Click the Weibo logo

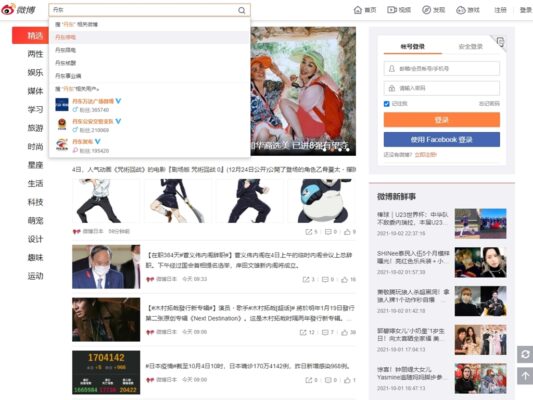tap(18, 10)
